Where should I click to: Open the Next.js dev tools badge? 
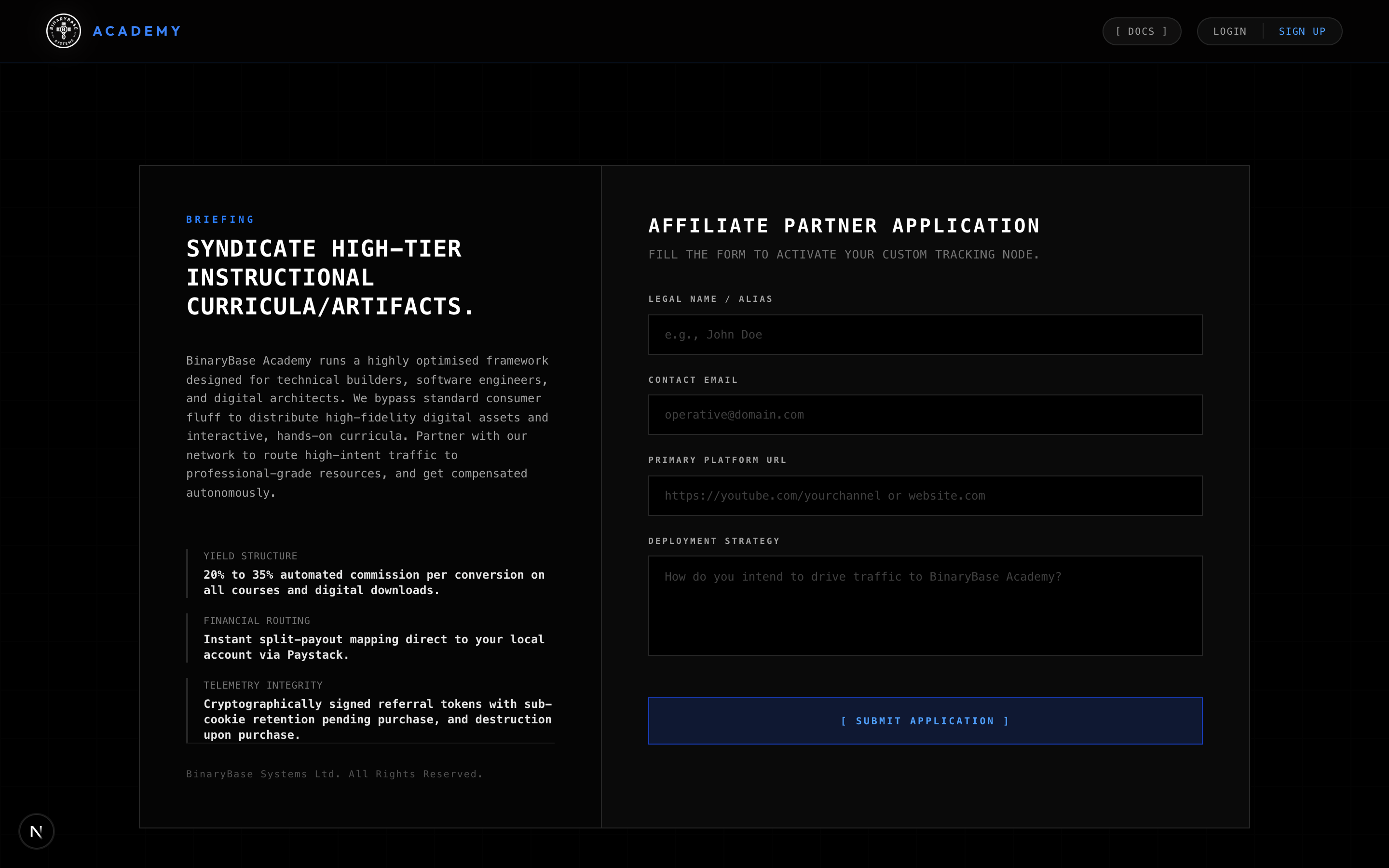point(37,831)
